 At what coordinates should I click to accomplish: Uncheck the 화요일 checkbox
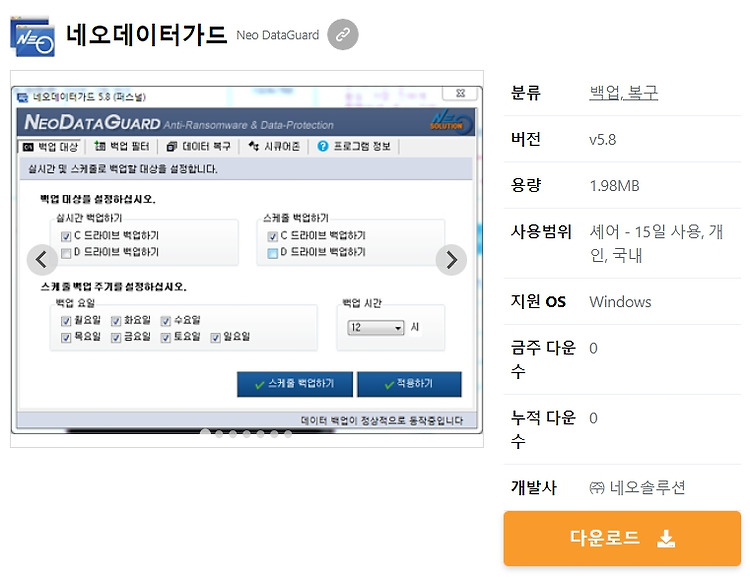pos(116,321)
